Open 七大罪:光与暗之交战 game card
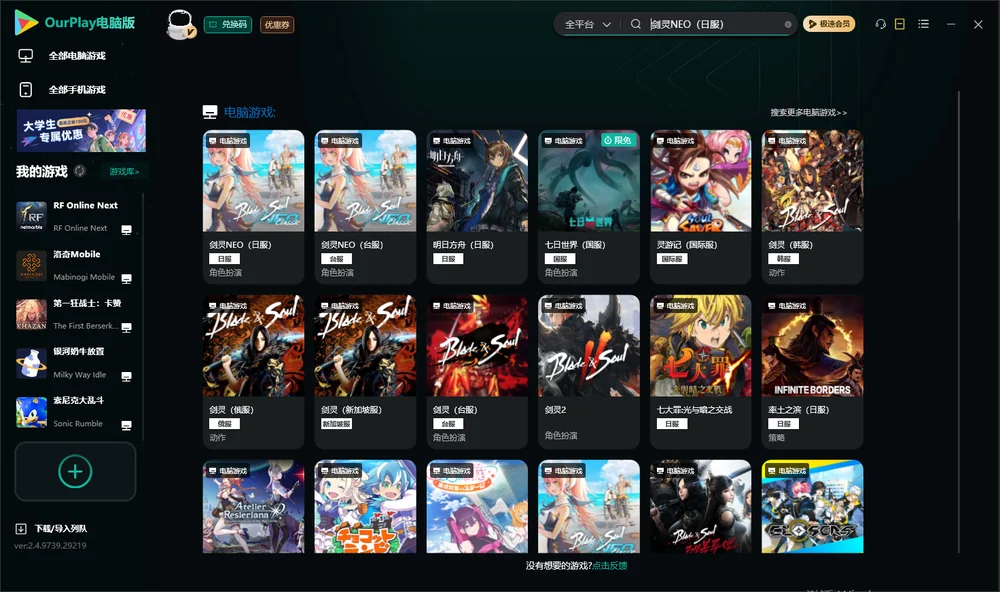Viewport: 1000px width, 592px height. click(x=700, y=371)
